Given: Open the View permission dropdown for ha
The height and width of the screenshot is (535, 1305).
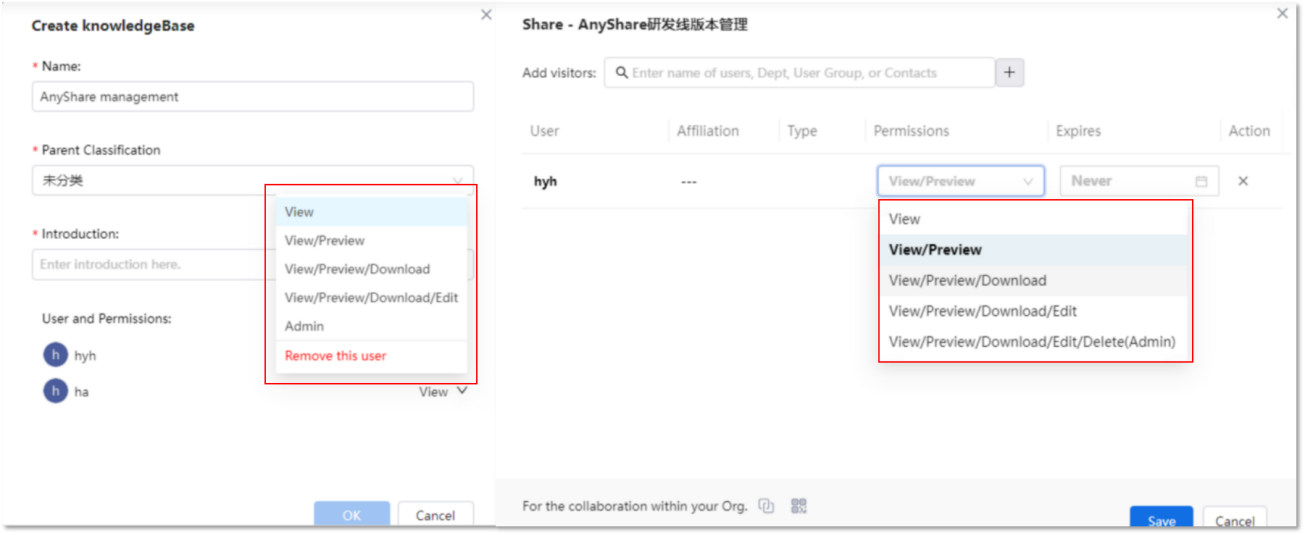Looking at the screenshot, I should pyautogui.click(x=443, y=392).
